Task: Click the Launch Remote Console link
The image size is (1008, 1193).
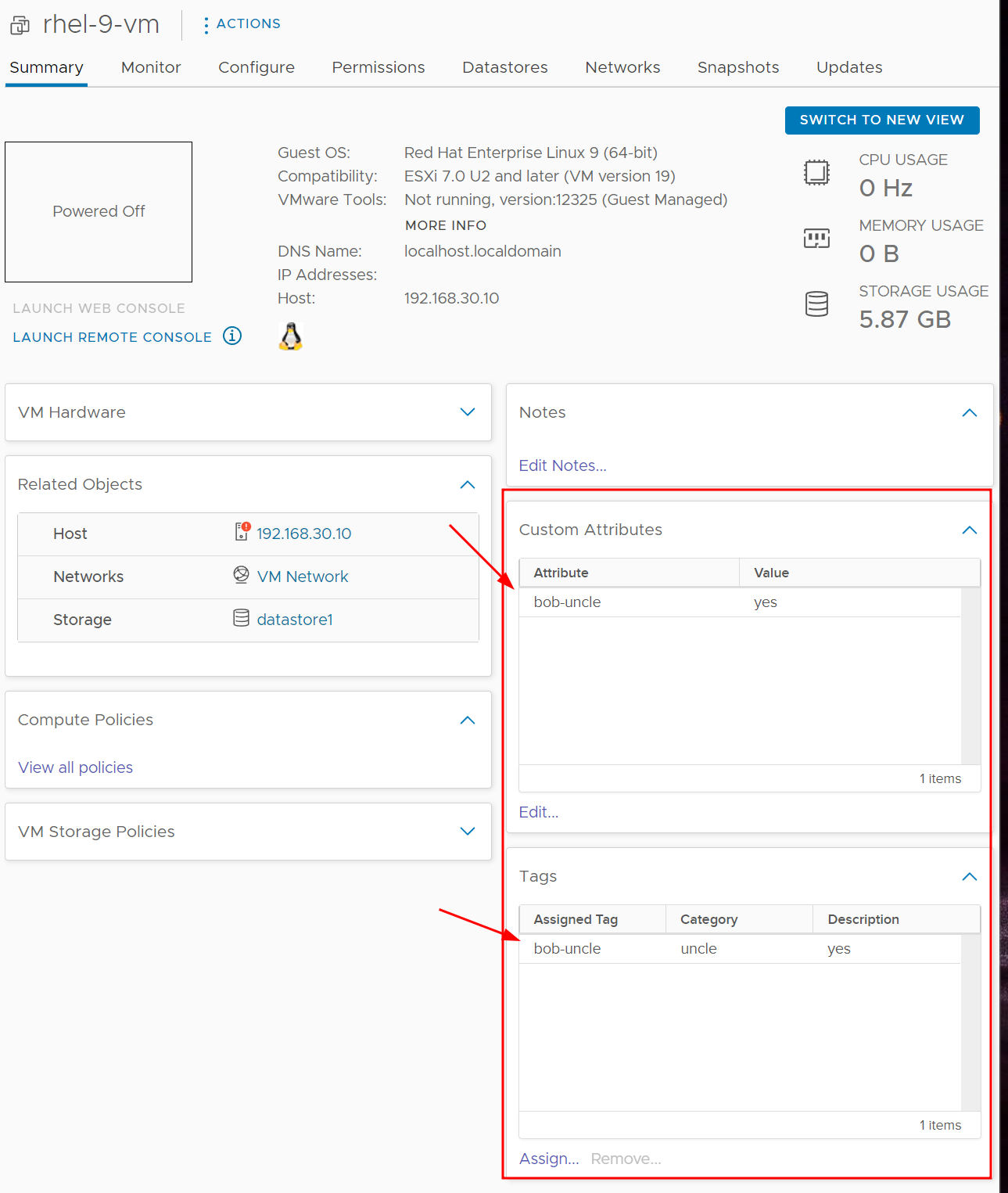Action: (113, 337)
